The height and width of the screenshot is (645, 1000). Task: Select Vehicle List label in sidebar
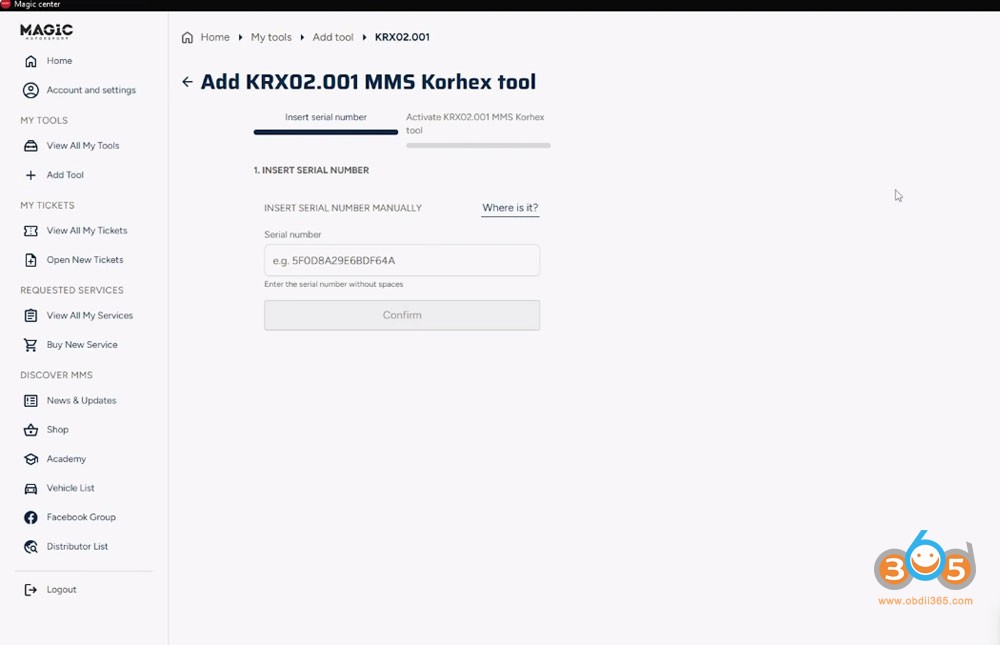(x=70, y=489)
